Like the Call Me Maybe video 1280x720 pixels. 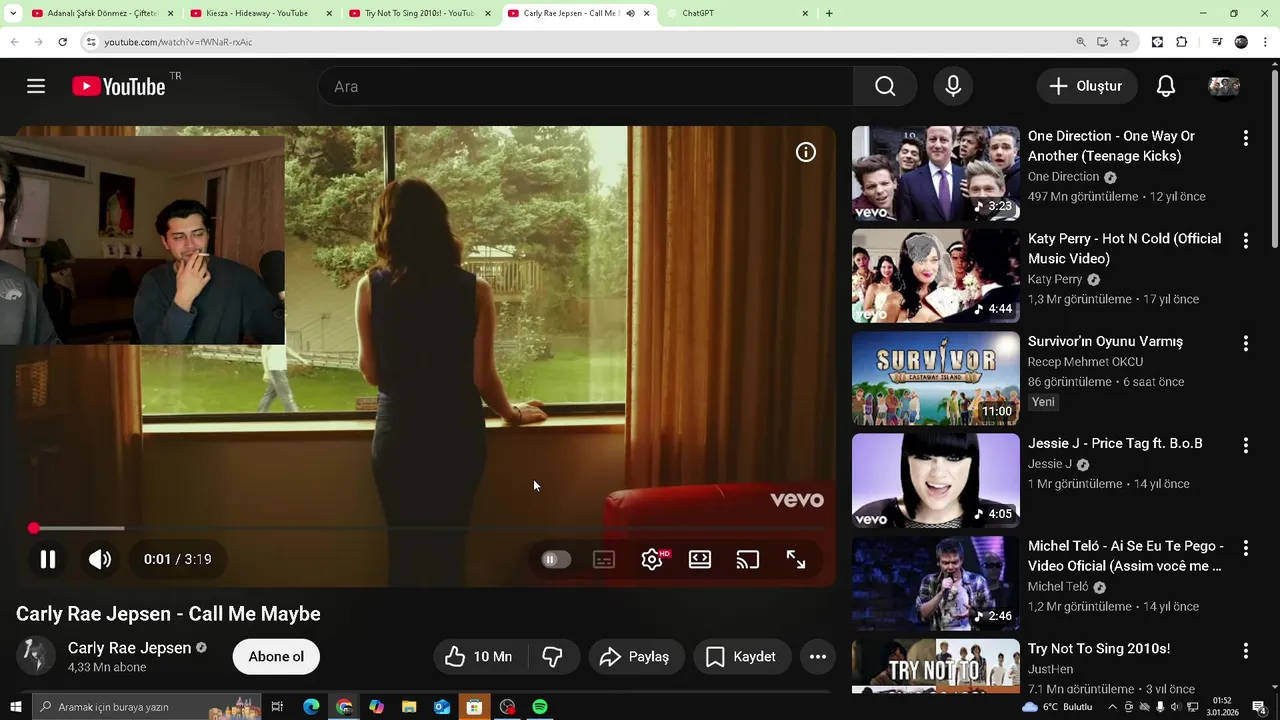pos(478,657)
